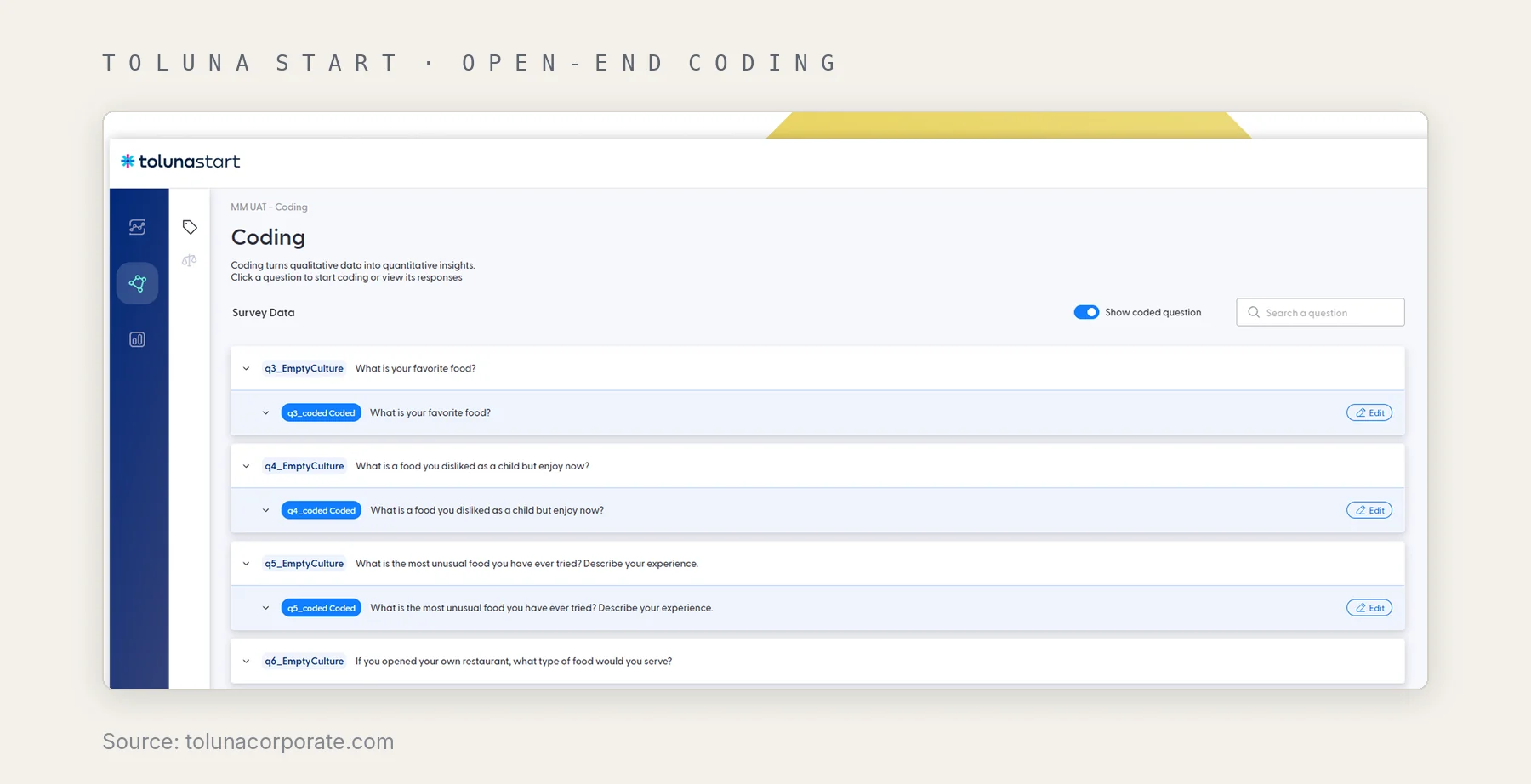Click the Coding page title
The height and width of the screenshot is (784, 1531).
click(x=268, y=237)
